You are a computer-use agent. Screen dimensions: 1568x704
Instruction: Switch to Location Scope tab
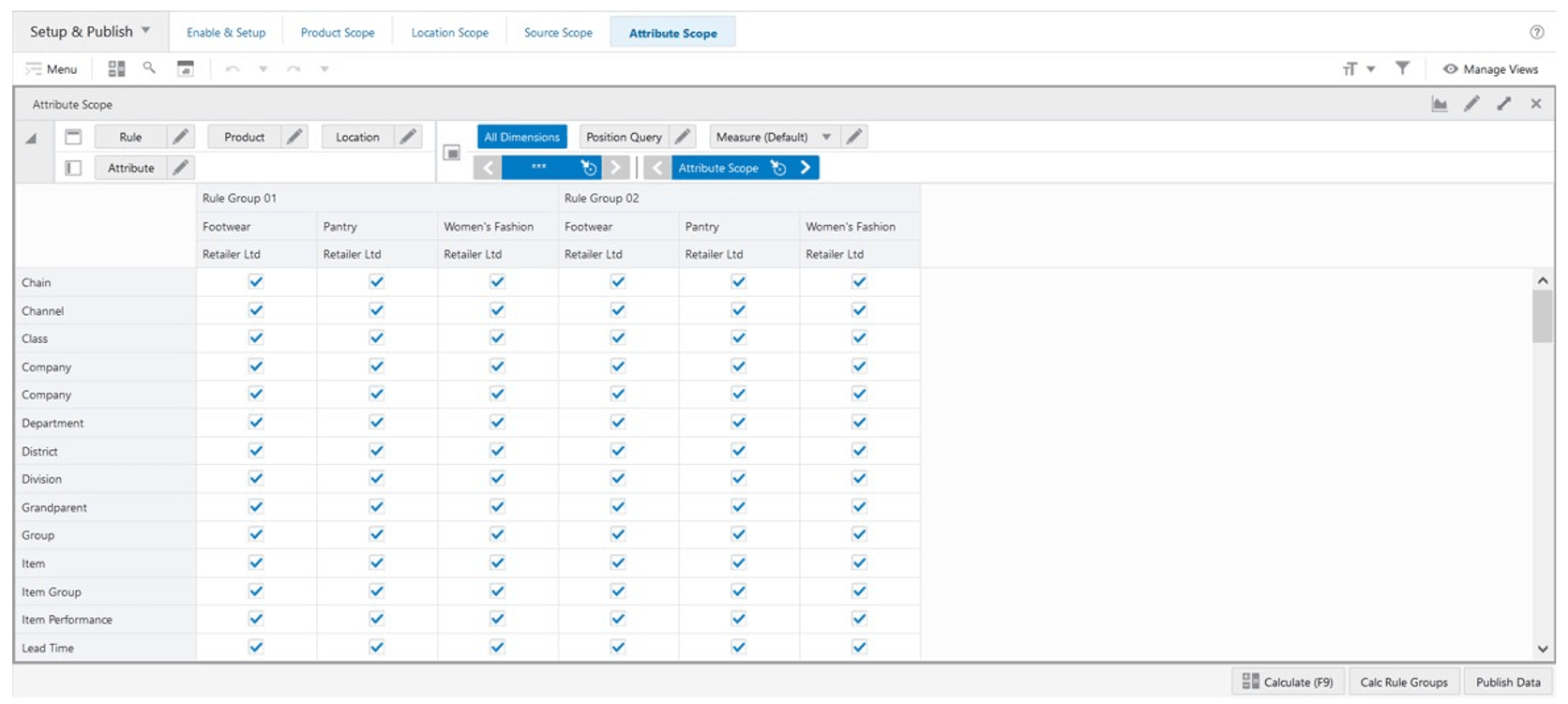point(450,33)
